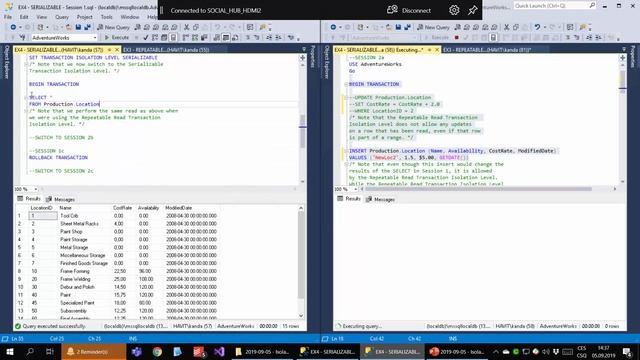Open Edit menu
The height and width of the screenshot is (360, 640).
point(24,17)
